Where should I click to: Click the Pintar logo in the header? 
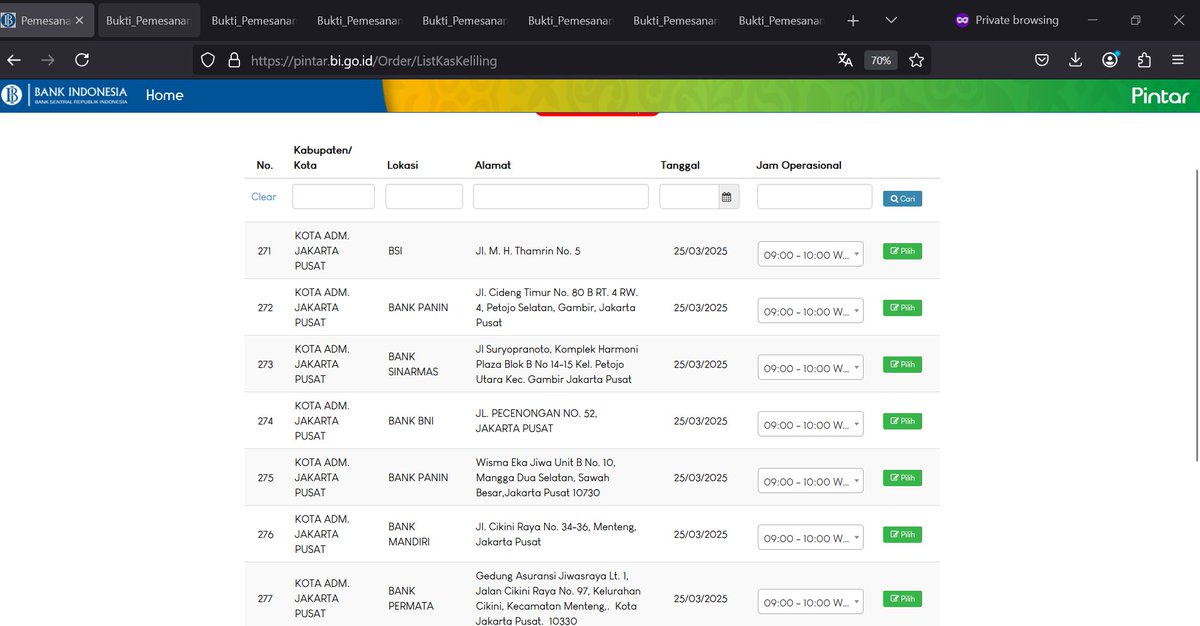tap(1160, 96)
